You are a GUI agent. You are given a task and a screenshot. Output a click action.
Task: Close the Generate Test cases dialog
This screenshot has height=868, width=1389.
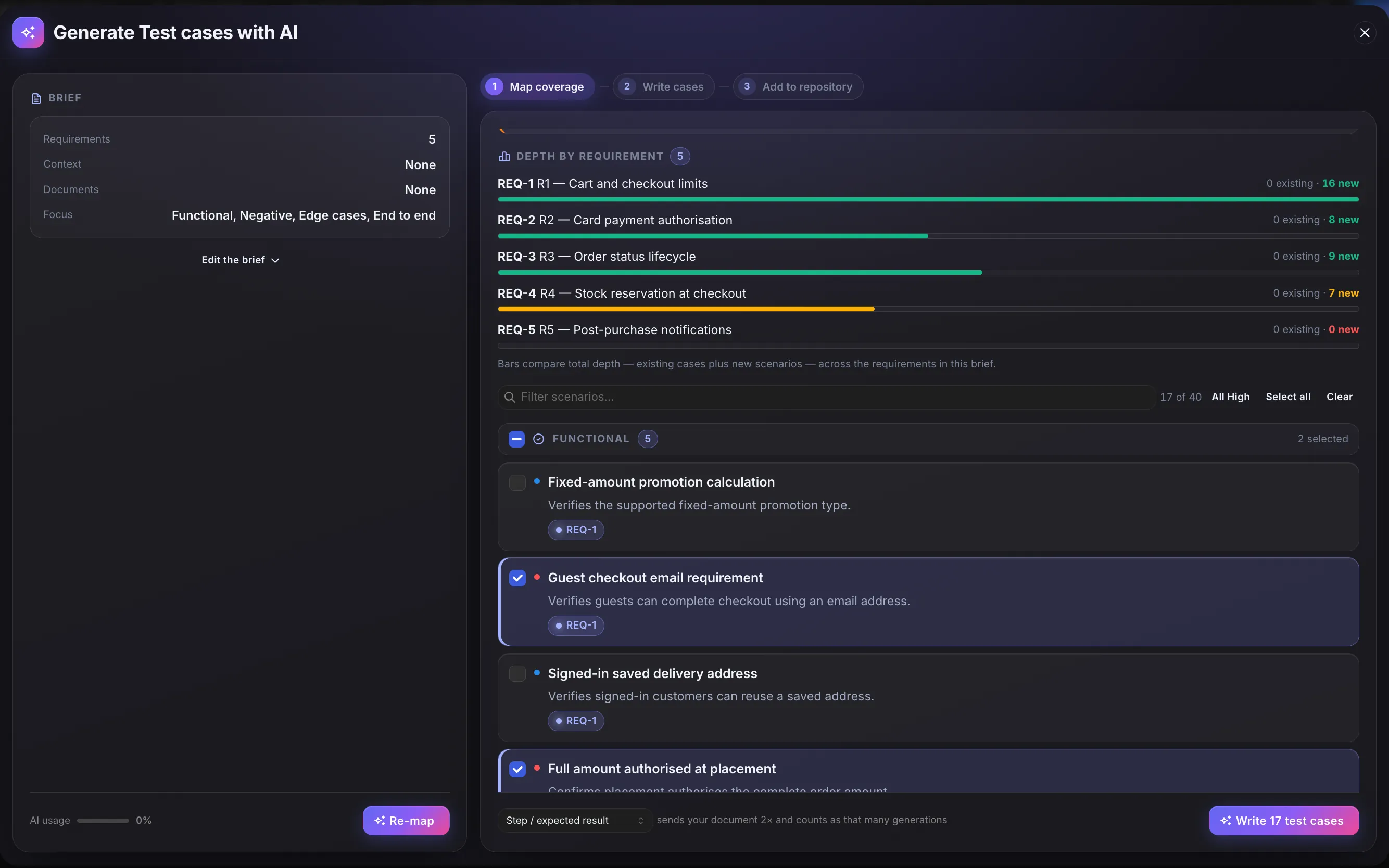click(x=1365, y=33)
